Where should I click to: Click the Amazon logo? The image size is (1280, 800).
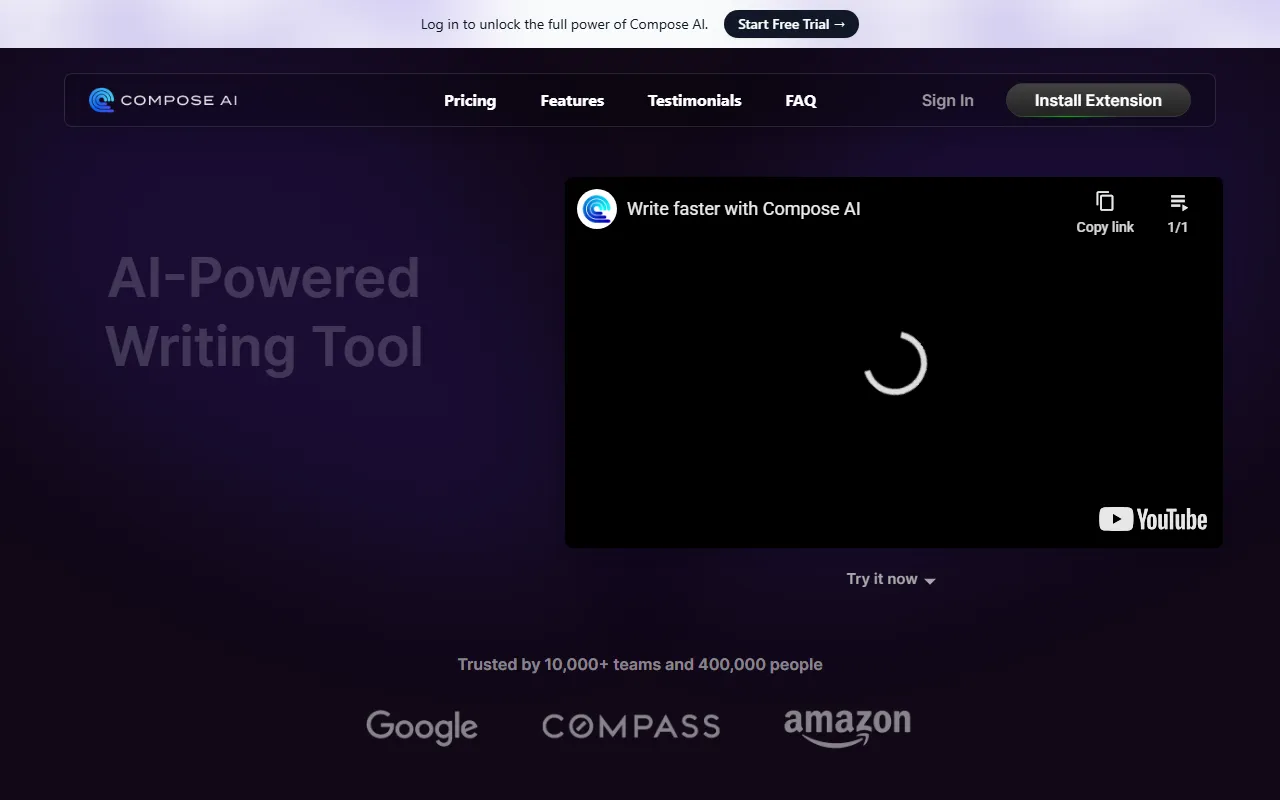pyautogui.click(x=847, y=727)
